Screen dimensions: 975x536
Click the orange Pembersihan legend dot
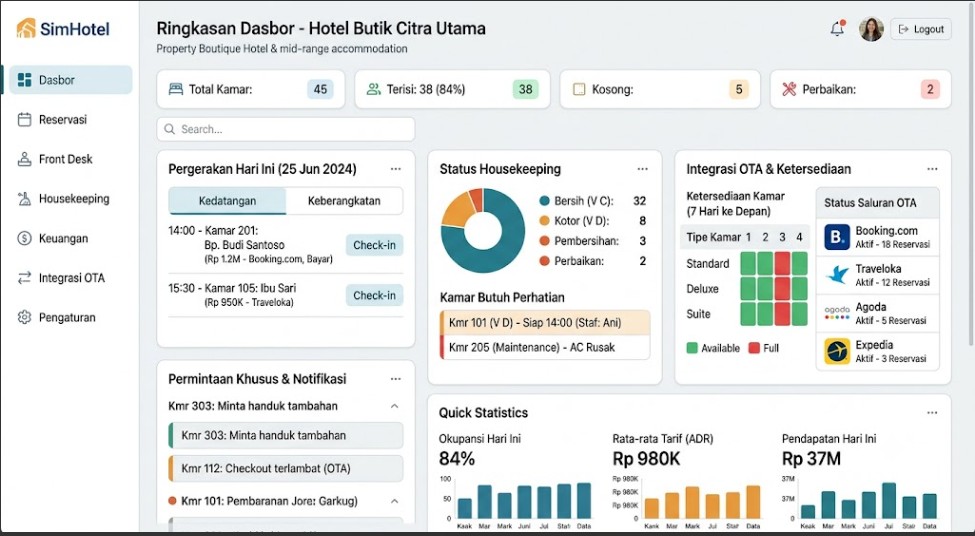point(544,241)
